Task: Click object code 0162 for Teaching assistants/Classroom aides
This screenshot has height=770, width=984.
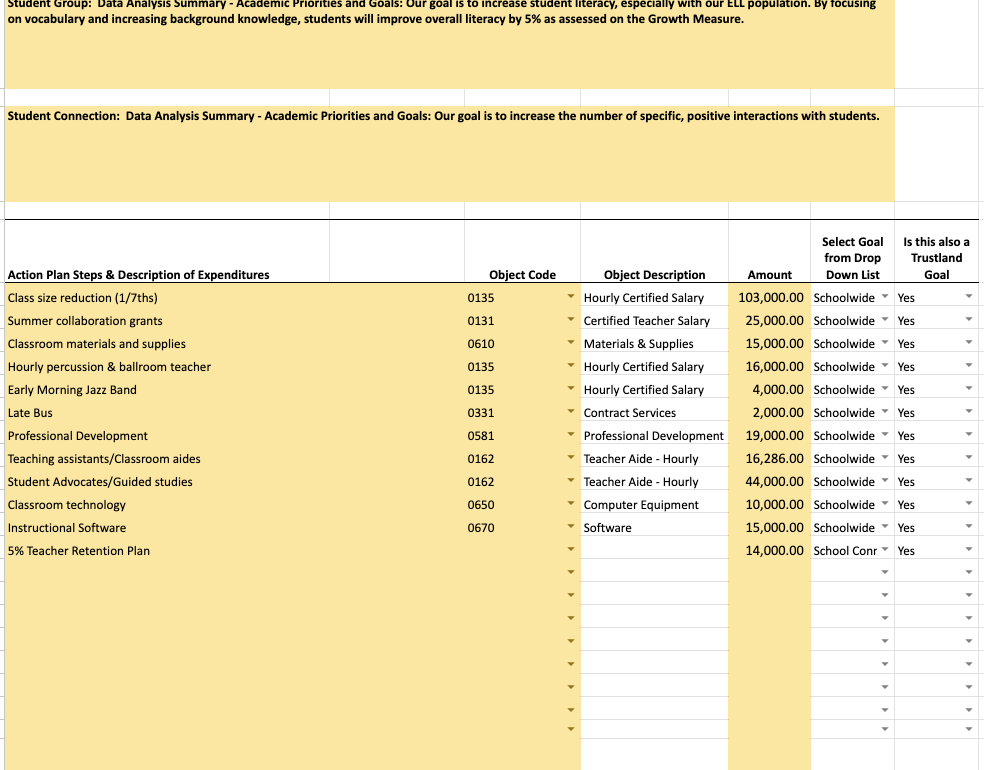Action: (481, 459)
